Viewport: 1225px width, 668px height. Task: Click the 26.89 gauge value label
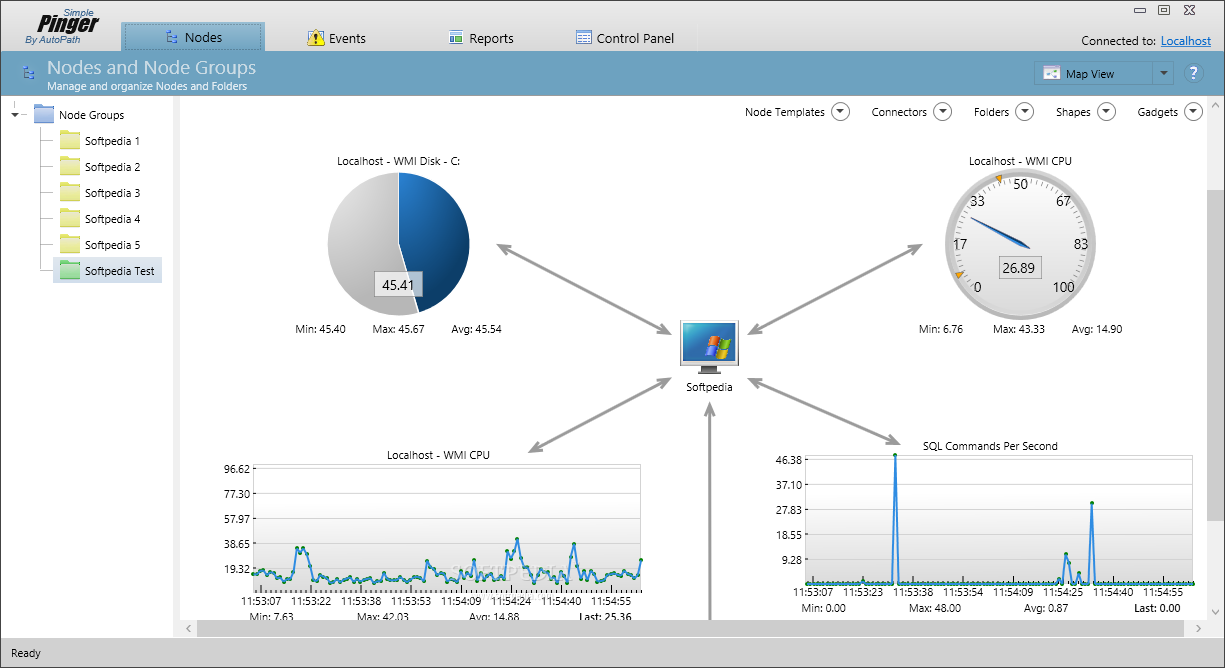[1019, 268]
